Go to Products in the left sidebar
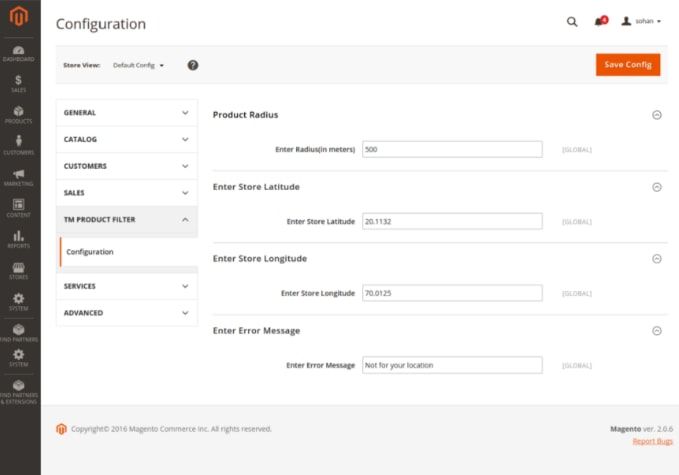The height and width of the screenshot is (475, 679). pyautogui.click(x=19, y=113)
